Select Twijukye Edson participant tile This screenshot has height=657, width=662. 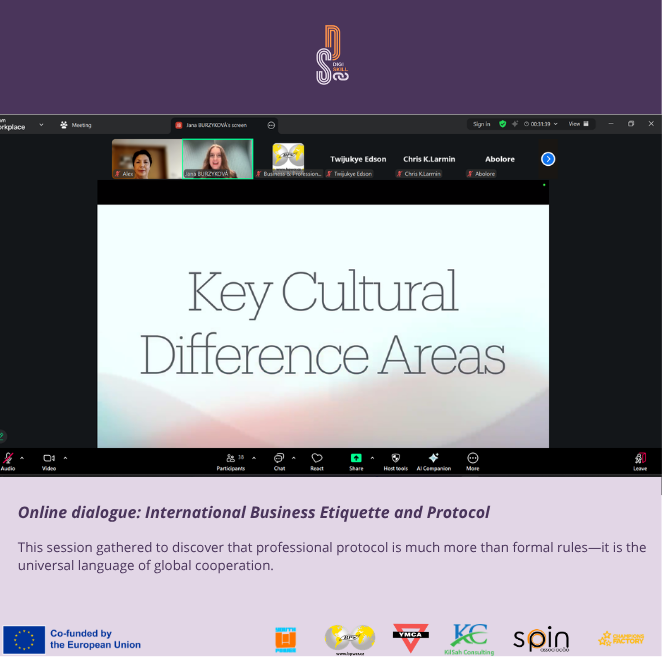(x=358, y=159)
